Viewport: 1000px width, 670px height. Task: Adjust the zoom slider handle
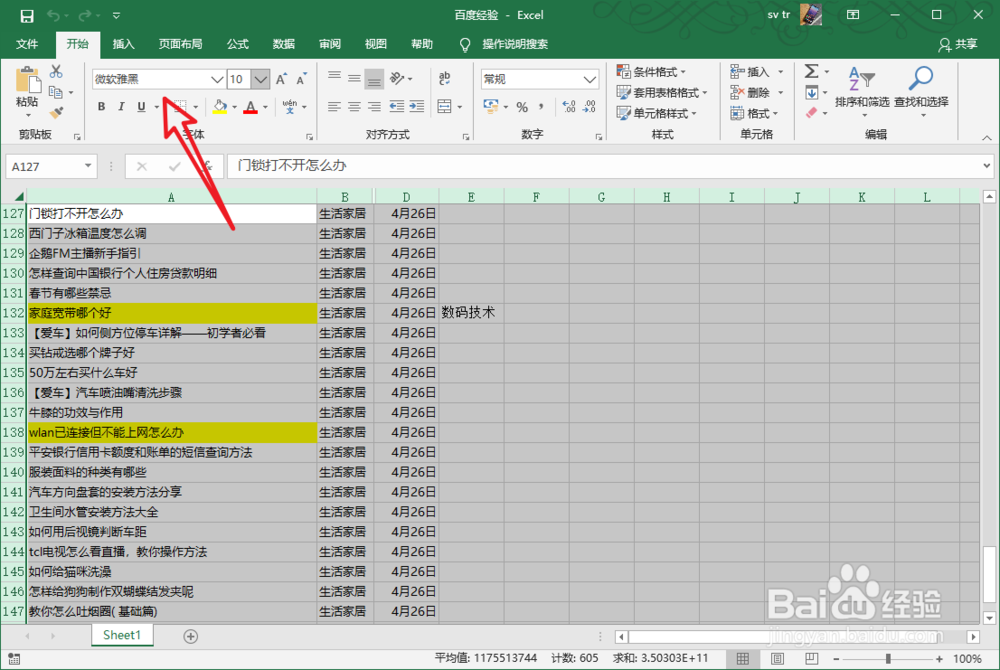coord(888,659)
